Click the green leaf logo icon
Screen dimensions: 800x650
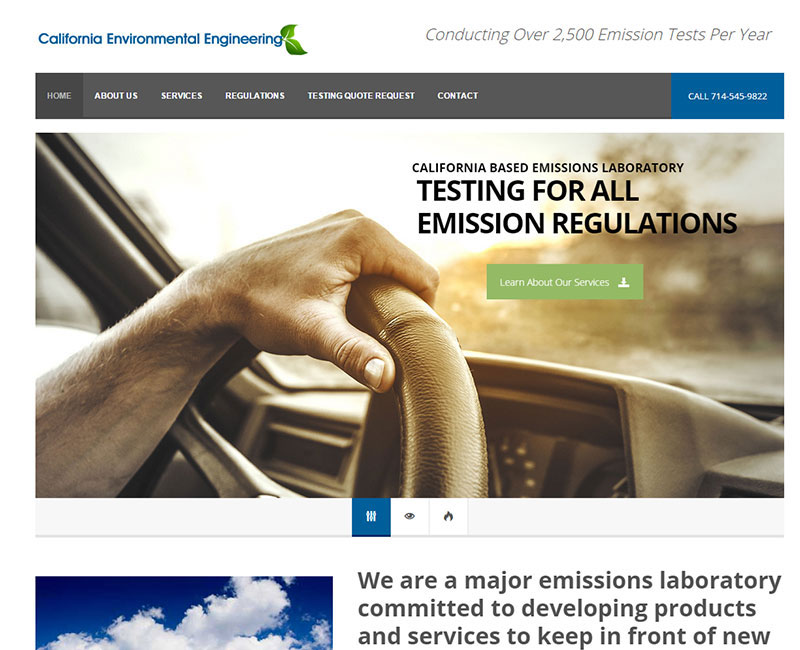point(294,40)
